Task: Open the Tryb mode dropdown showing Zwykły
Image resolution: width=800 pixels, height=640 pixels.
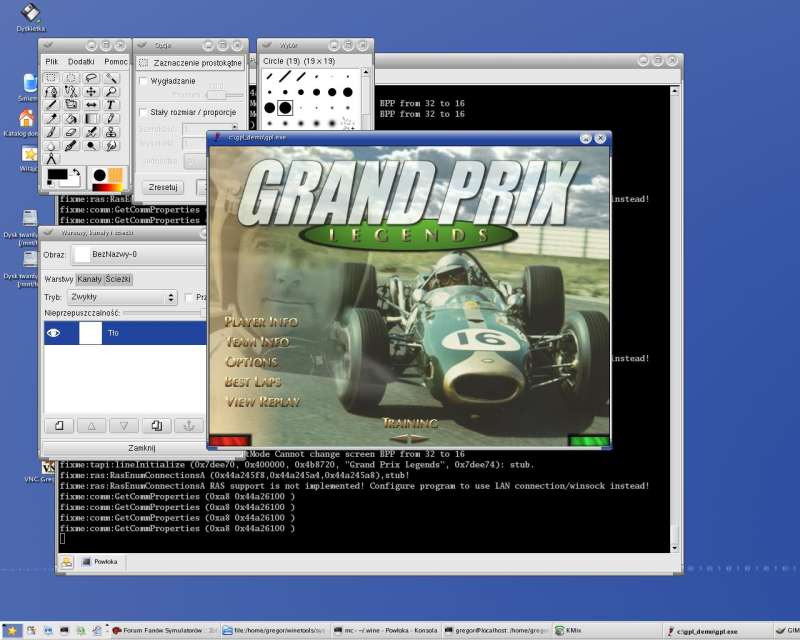Action: [122, 297]
